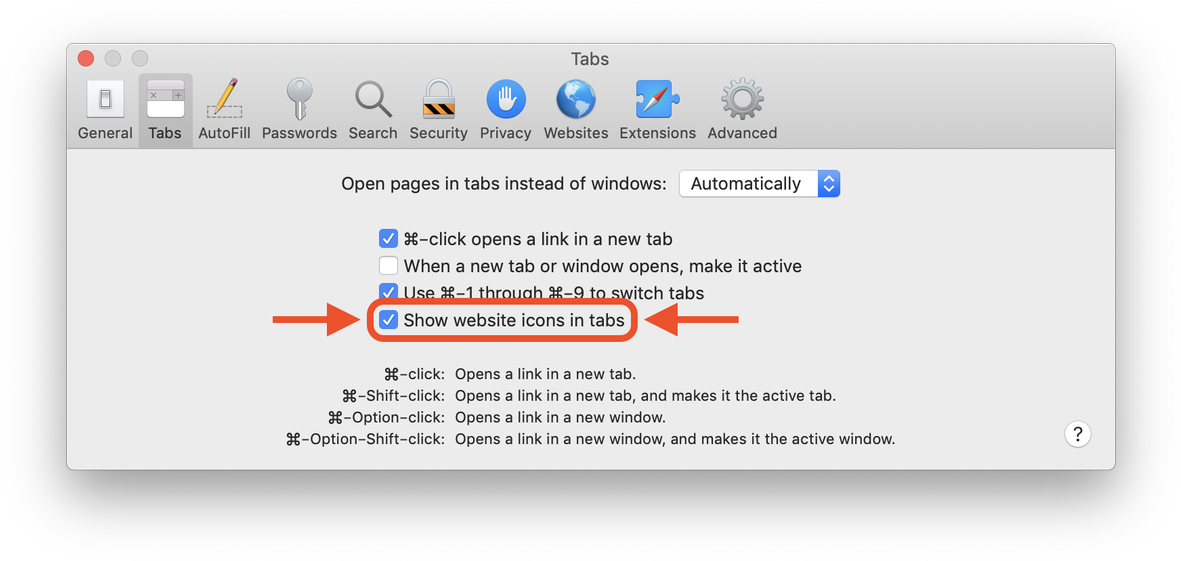Switch to the Tabs pane label
This screenshot has width=1181, height=561.
coord(165,133)
